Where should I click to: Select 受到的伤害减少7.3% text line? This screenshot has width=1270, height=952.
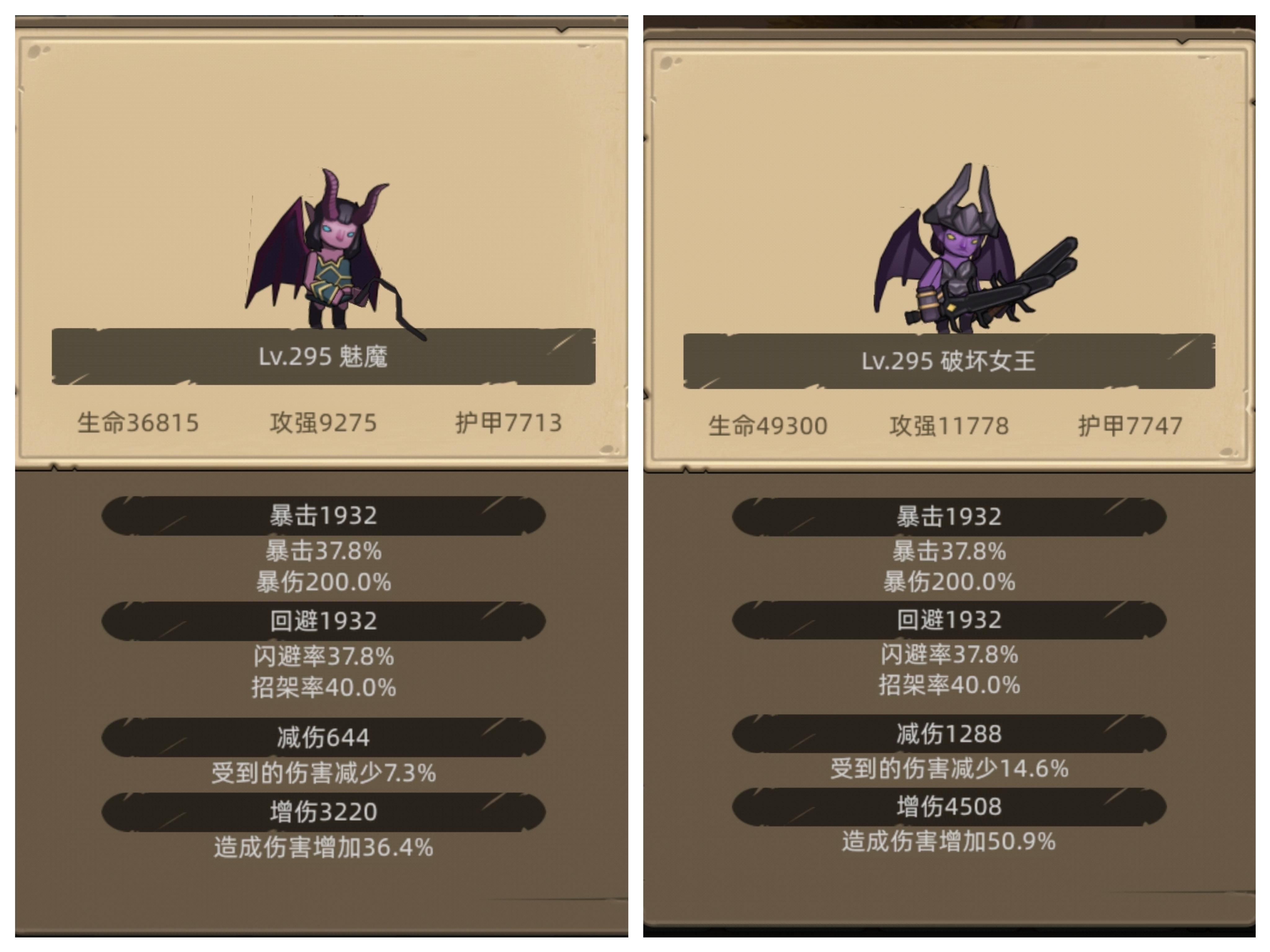pyautogui.click(x=323, y=773)
